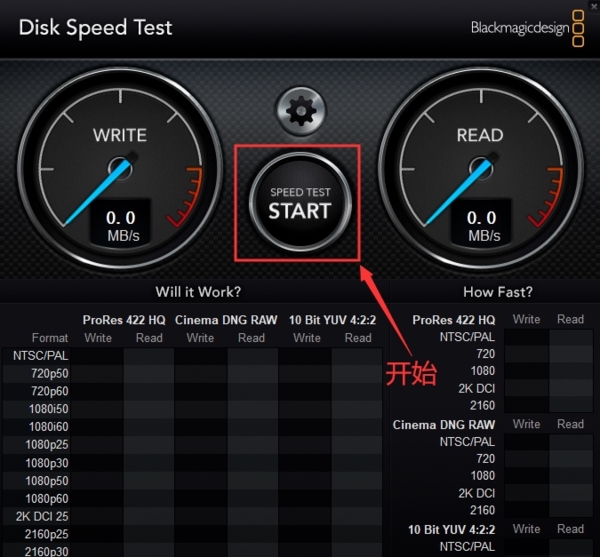Click Read header under ProRes 422 HQ in Will it Work
The image size is (600, 557).
149,338
